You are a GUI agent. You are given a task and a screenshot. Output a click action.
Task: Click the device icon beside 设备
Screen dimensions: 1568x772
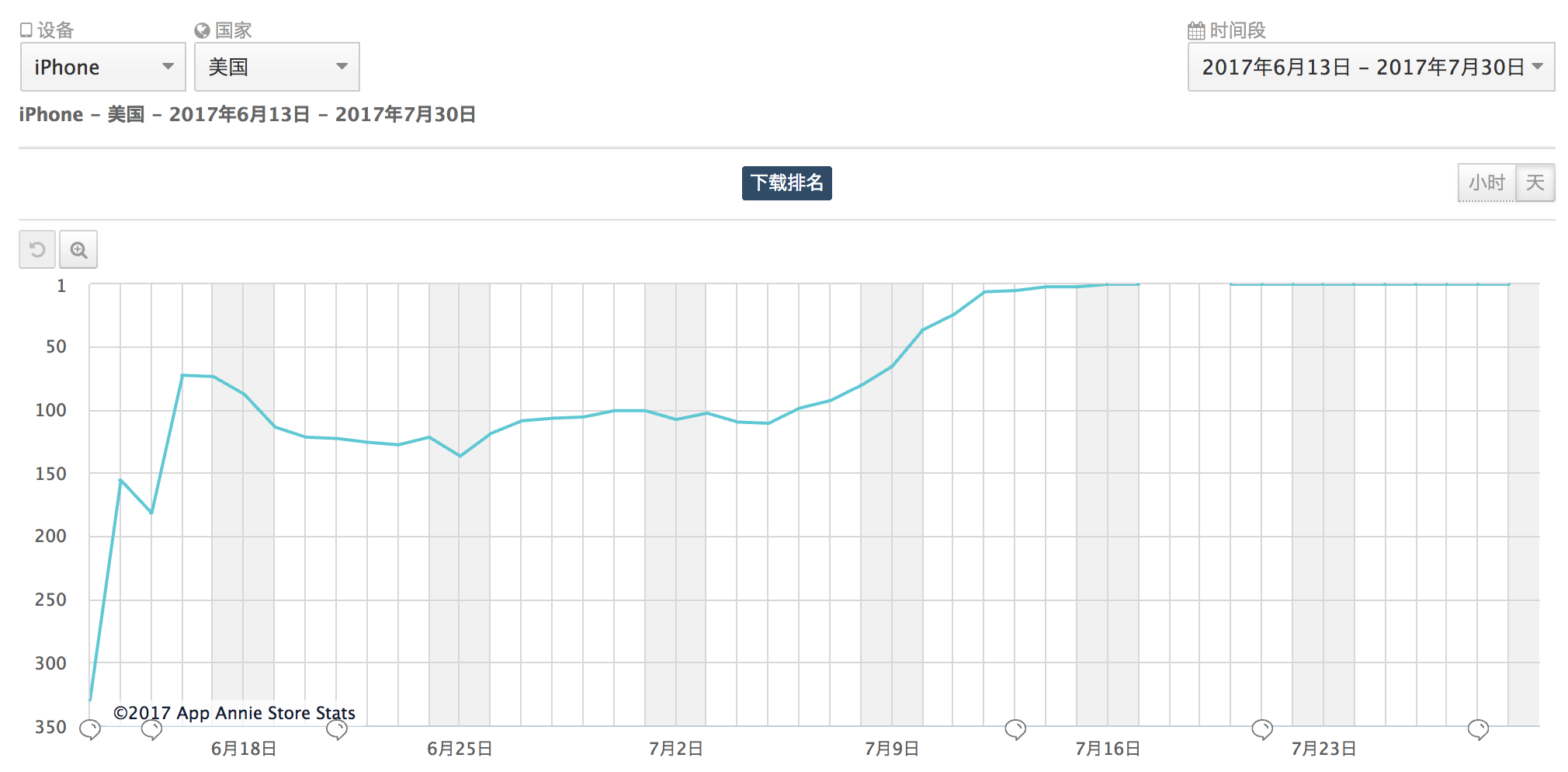(26, 30)
